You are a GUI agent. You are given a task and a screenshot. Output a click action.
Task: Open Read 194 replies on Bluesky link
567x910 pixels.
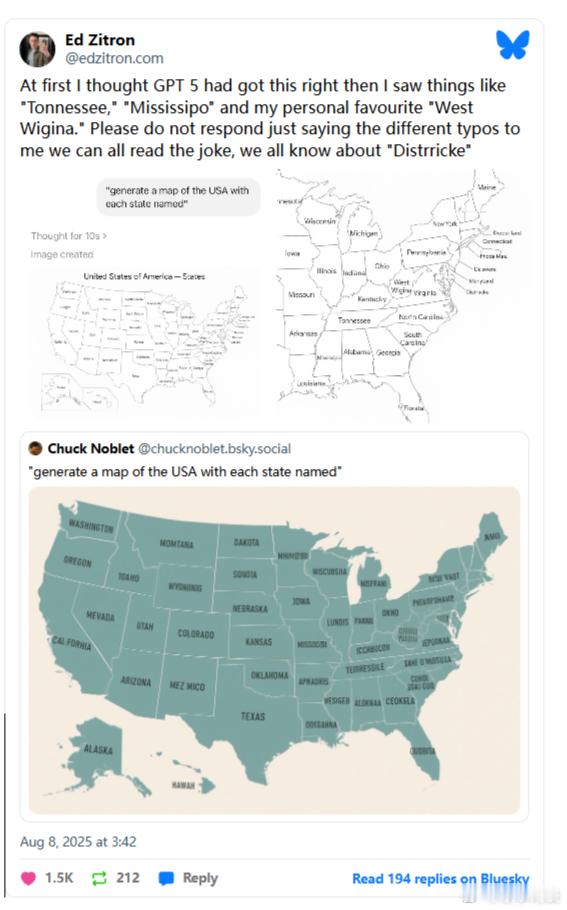pos(440,879)
